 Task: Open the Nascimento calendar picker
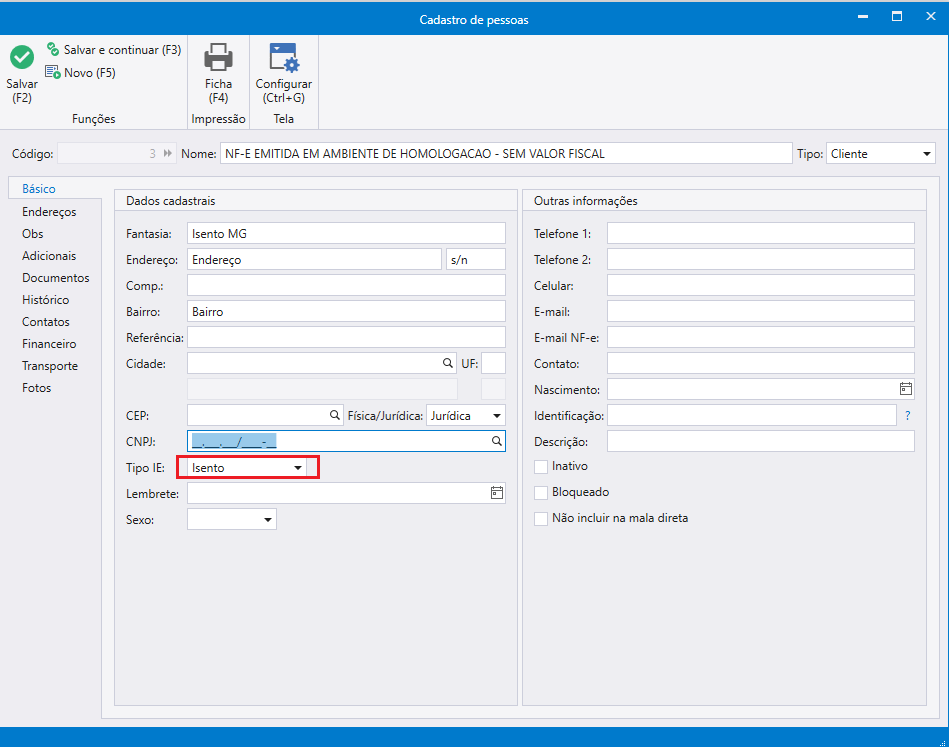tap(905, 389)
